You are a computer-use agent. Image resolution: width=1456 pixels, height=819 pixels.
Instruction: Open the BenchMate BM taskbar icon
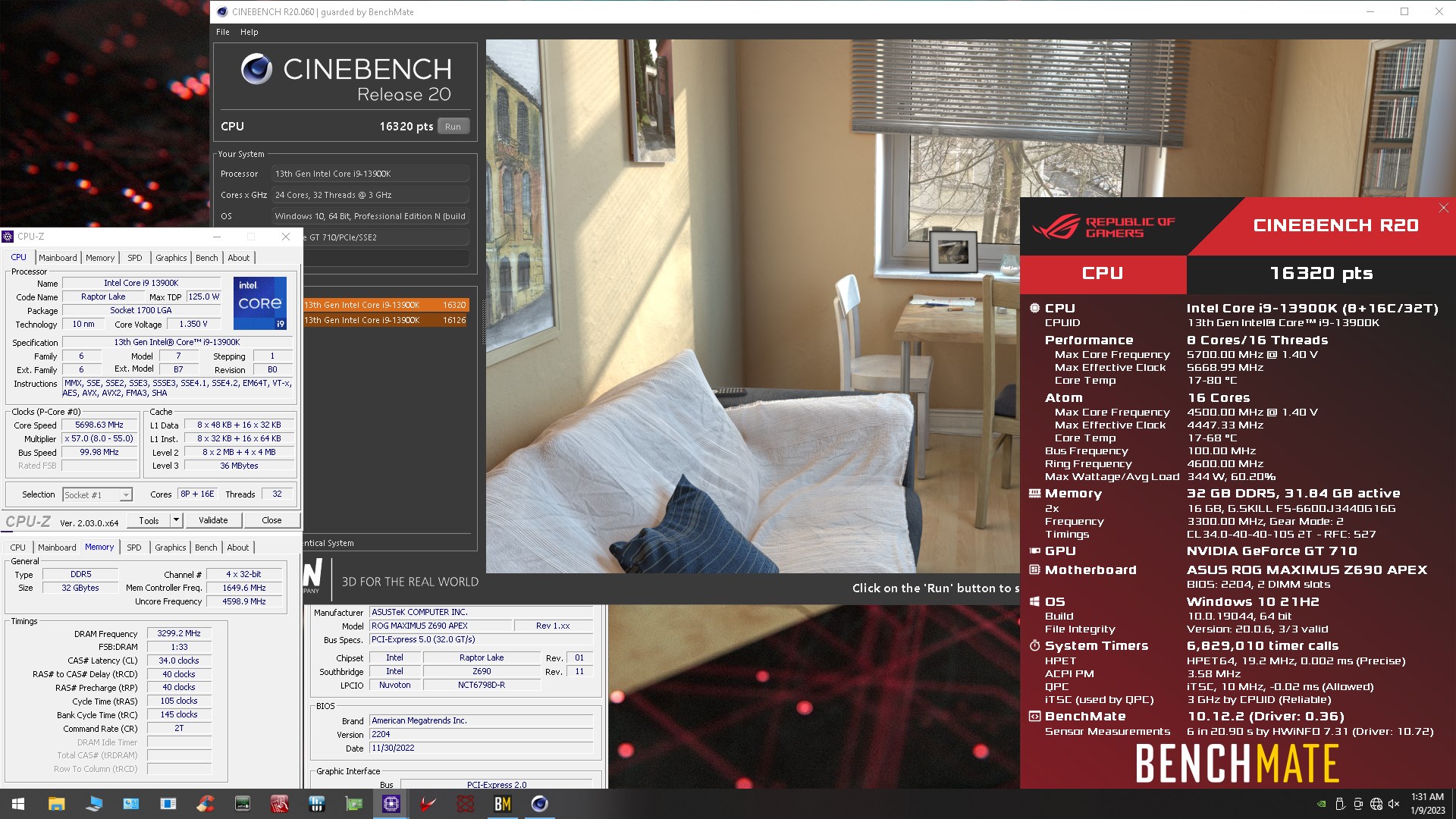tap(503, 804)
